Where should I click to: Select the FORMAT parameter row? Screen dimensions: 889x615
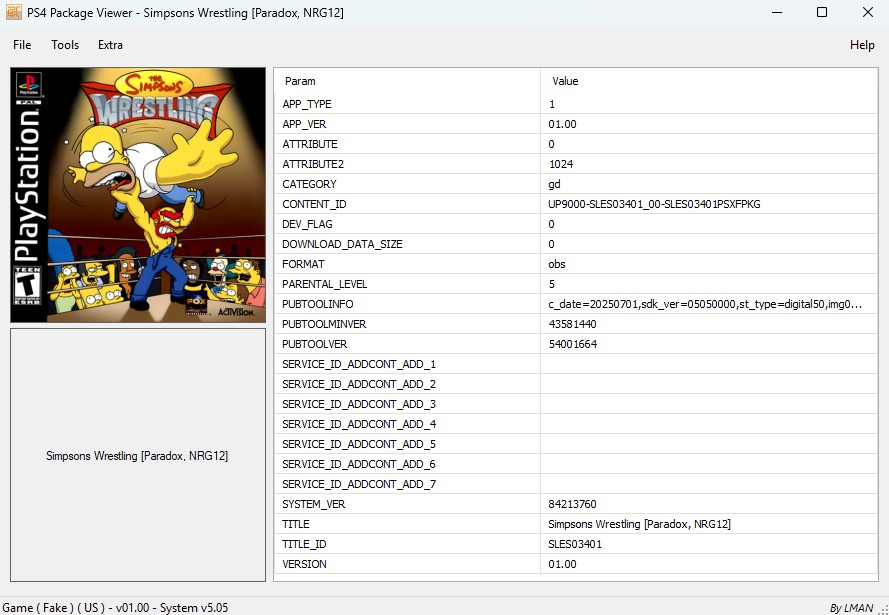(575, 264)
